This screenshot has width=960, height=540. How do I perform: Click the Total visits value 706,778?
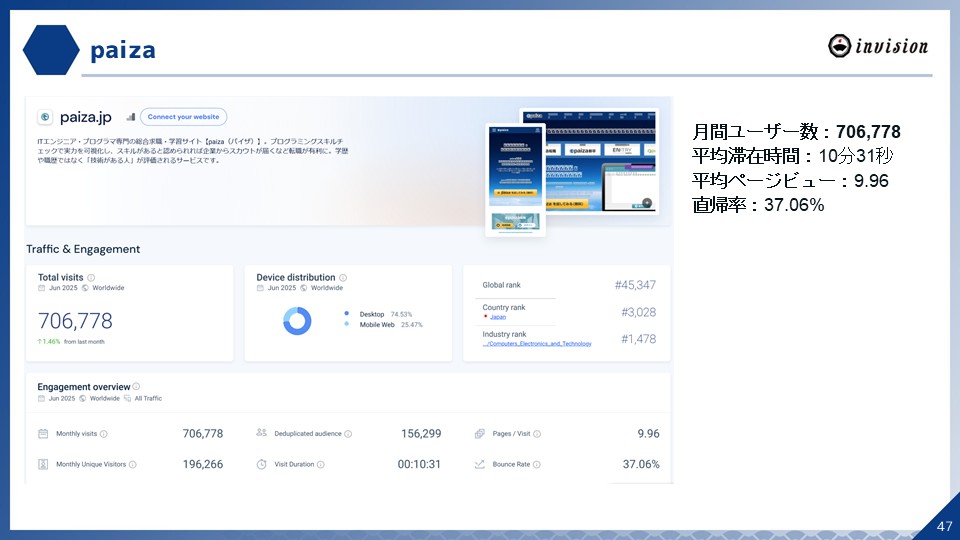[x=75, y=321]
